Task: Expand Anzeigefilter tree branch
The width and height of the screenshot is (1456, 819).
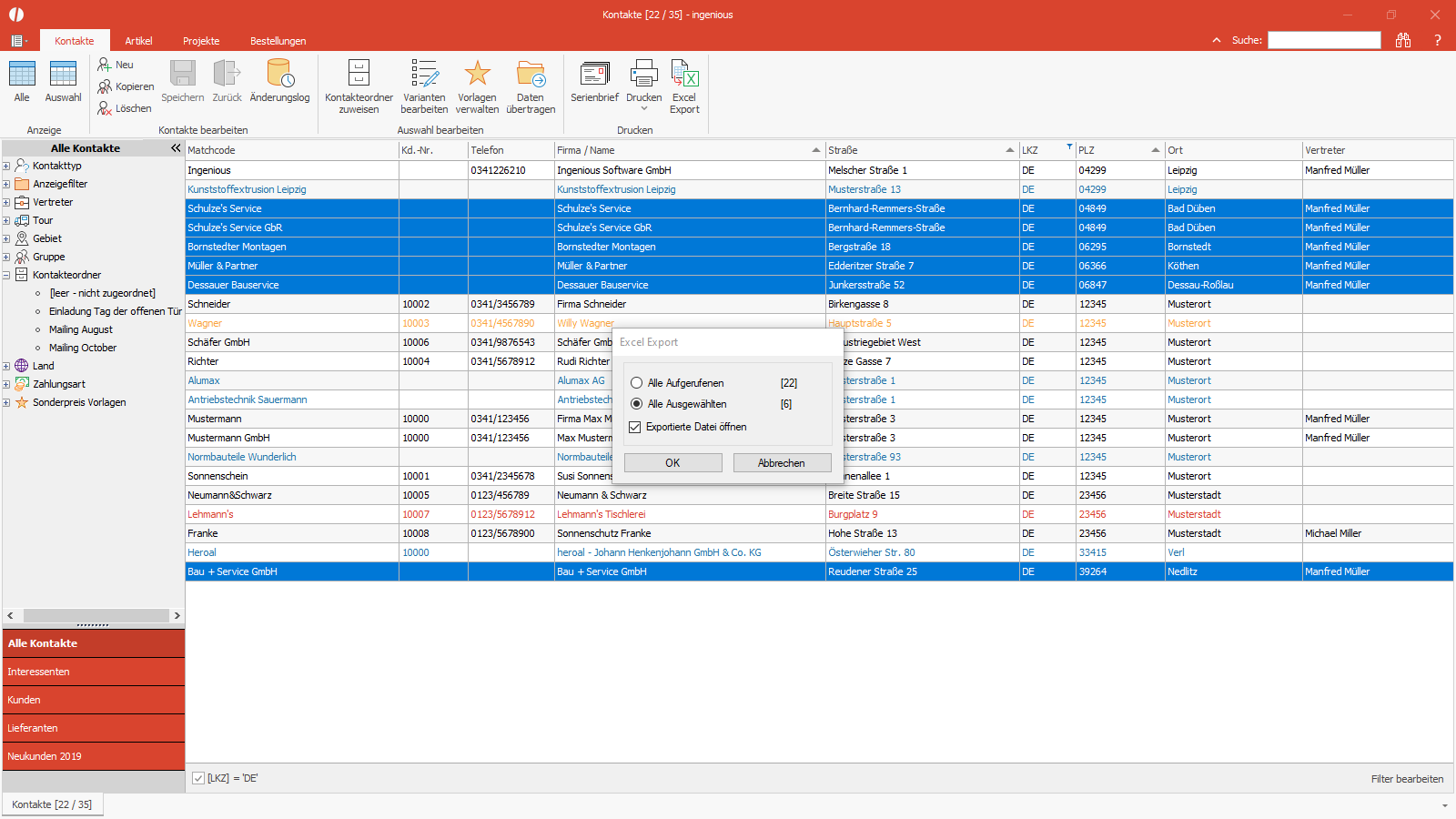Action: pos(6,184)
